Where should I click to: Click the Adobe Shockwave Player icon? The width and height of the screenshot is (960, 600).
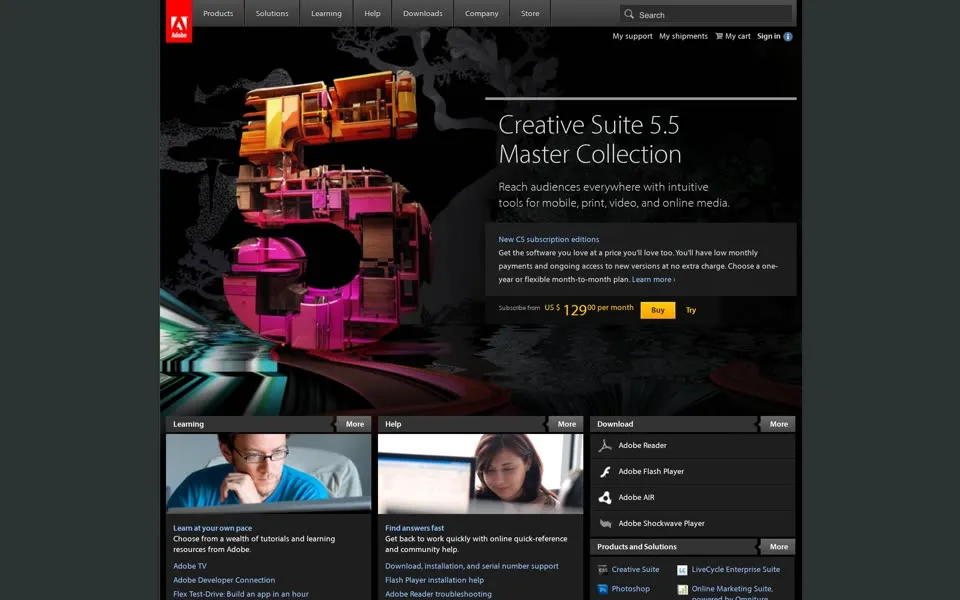(605, 523)
